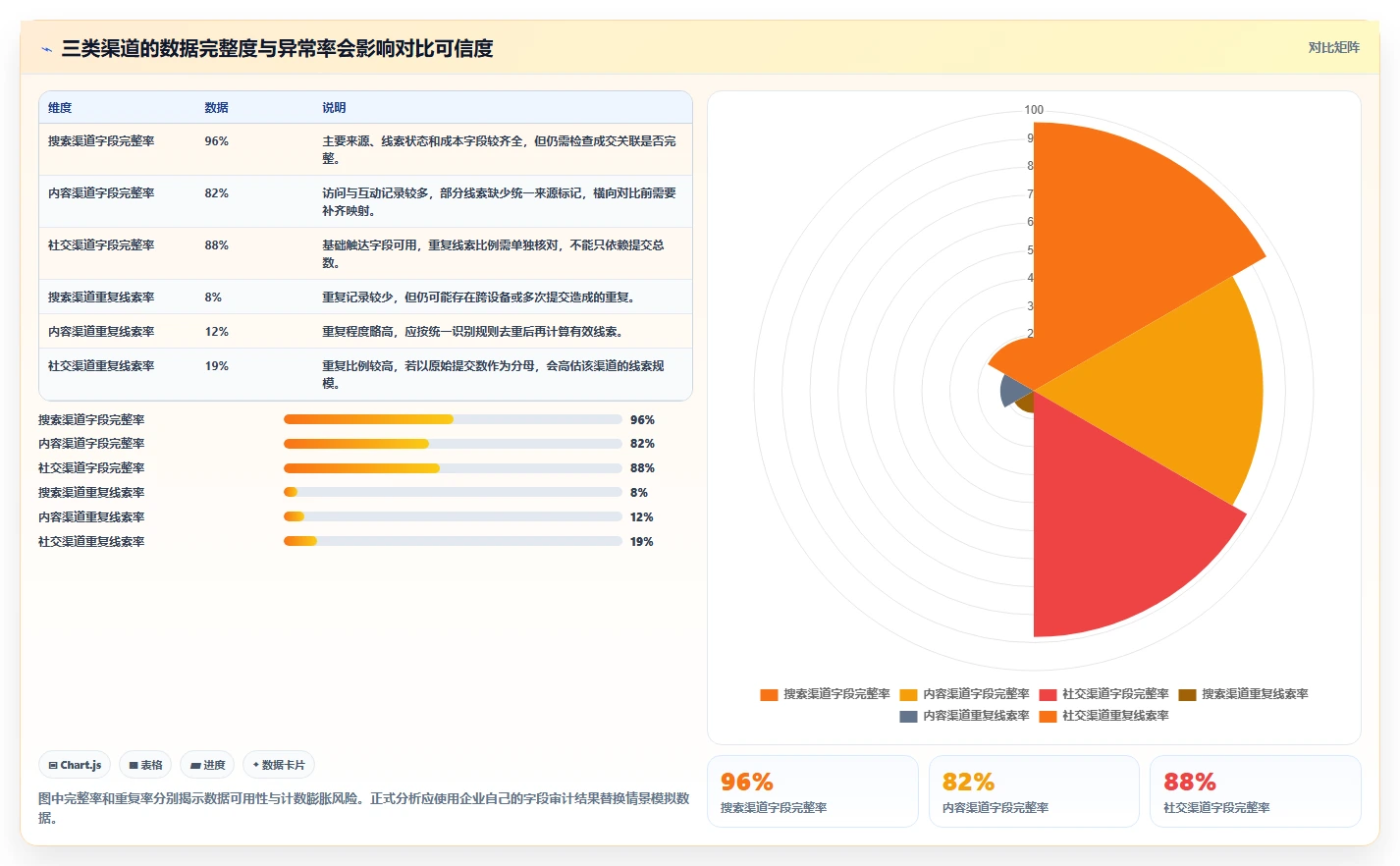
Task: Toggle legend item 搜索渠道字段完整率
Action: (825, 694)
